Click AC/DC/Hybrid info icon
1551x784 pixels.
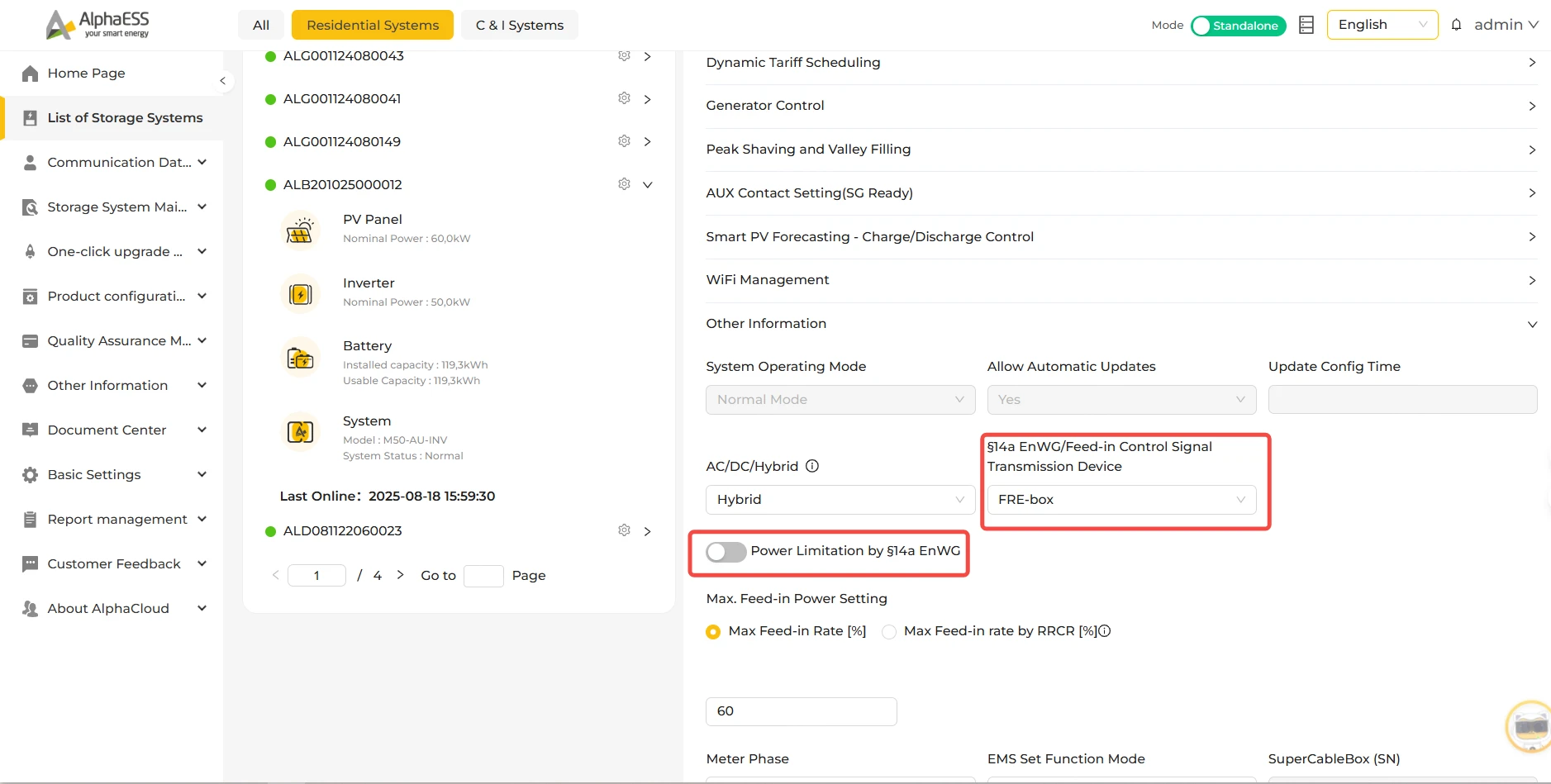tap(812, 466)
